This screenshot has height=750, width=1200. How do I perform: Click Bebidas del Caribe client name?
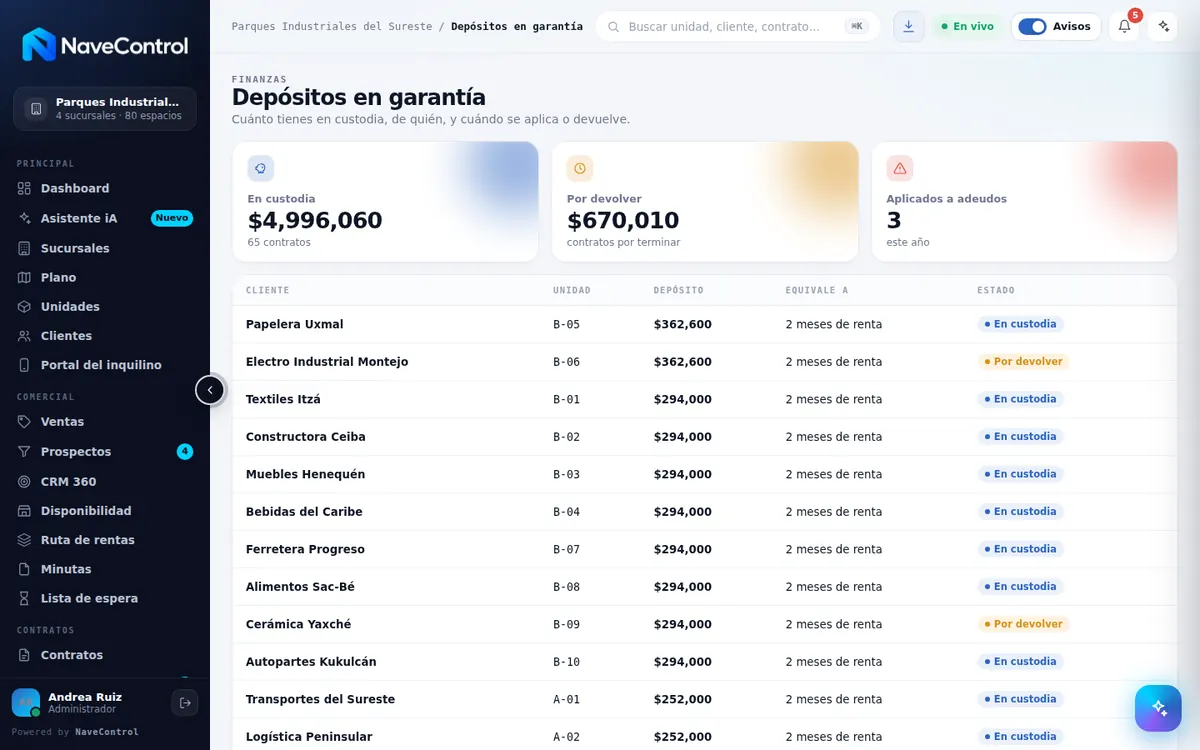point(304,512)
